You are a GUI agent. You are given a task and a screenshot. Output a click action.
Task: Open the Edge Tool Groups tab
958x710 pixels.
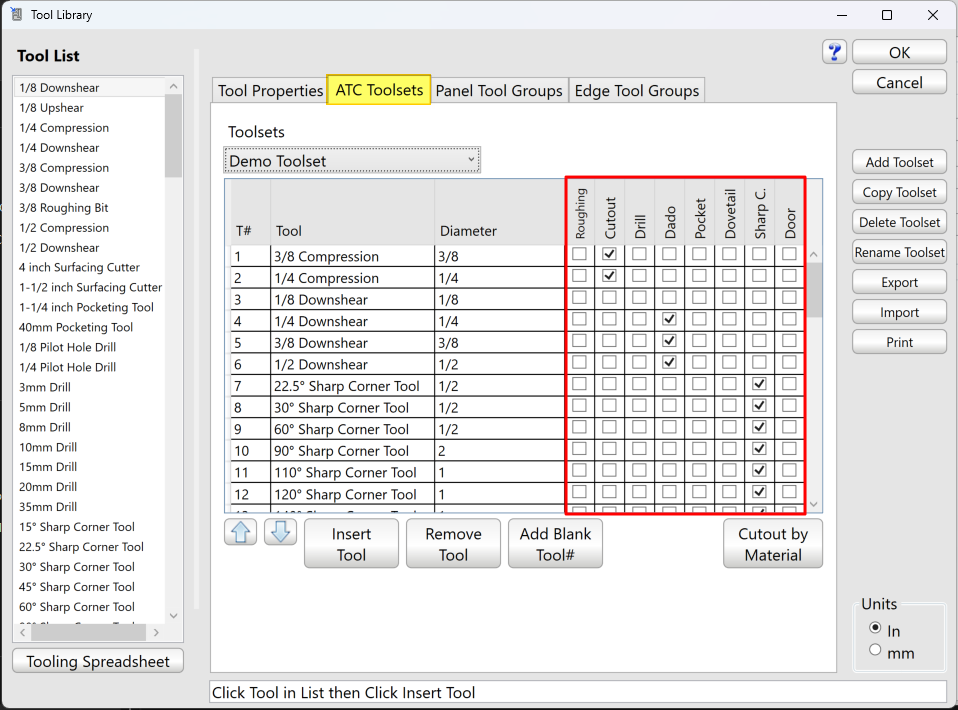pos(636,91)
